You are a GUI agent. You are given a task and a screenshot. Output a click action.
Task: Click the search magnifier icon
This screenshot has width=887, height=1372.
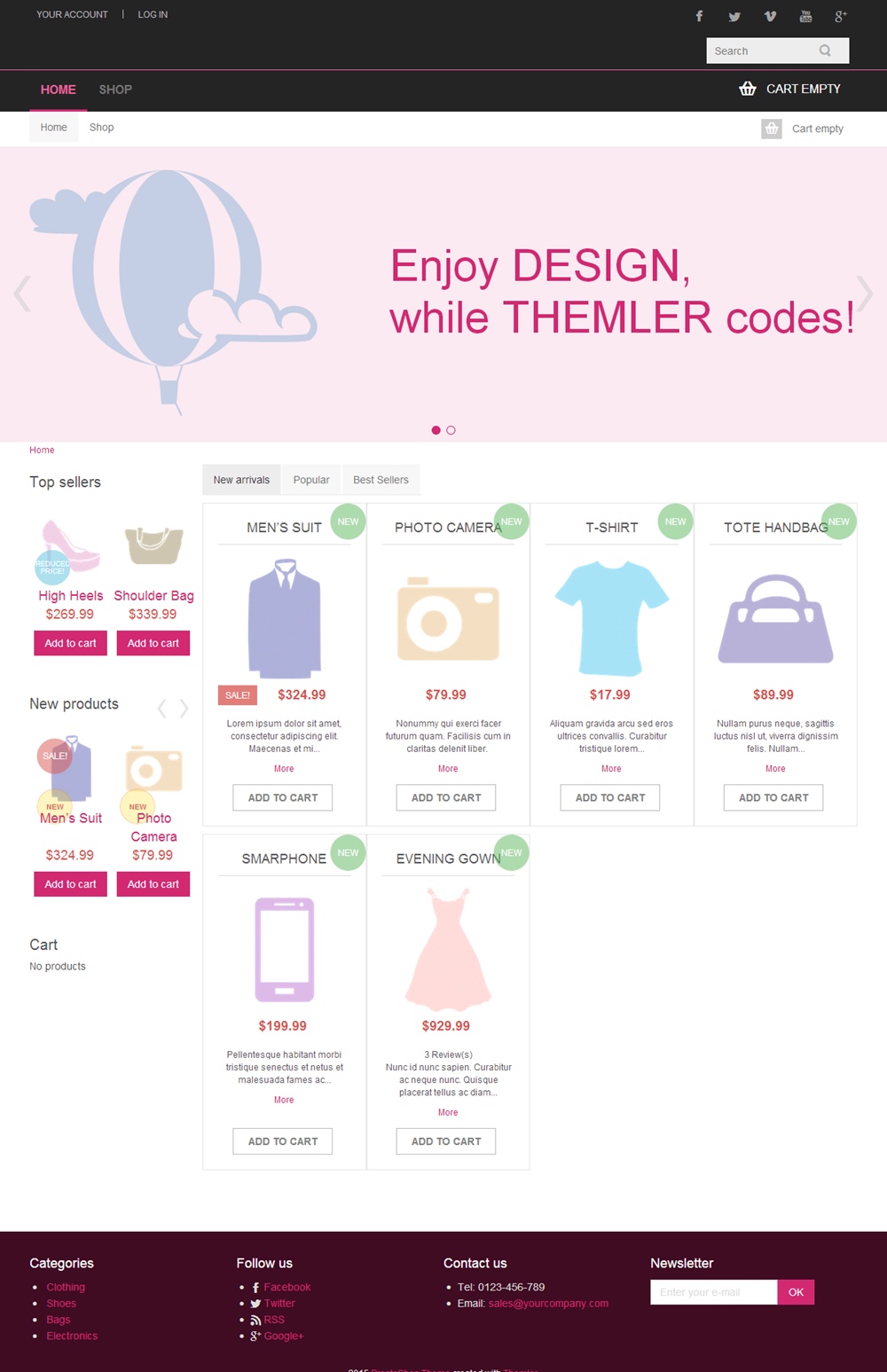pos(825,51)
